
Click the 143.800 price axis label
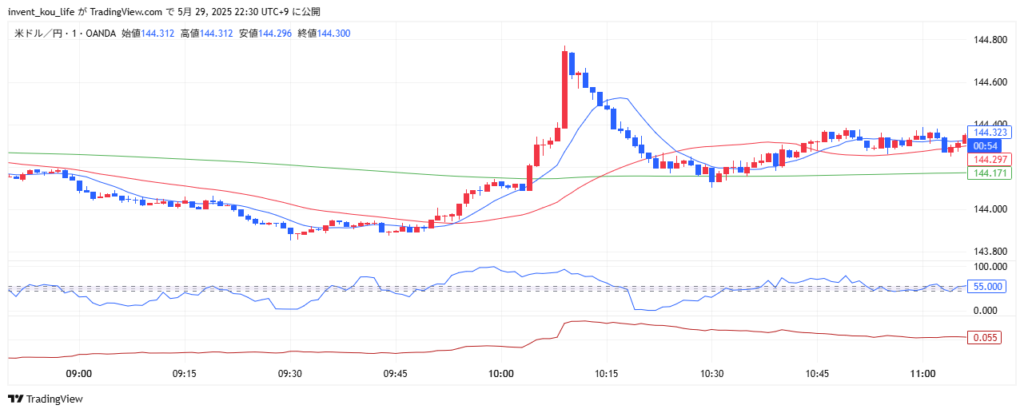[x=988, y=252]
